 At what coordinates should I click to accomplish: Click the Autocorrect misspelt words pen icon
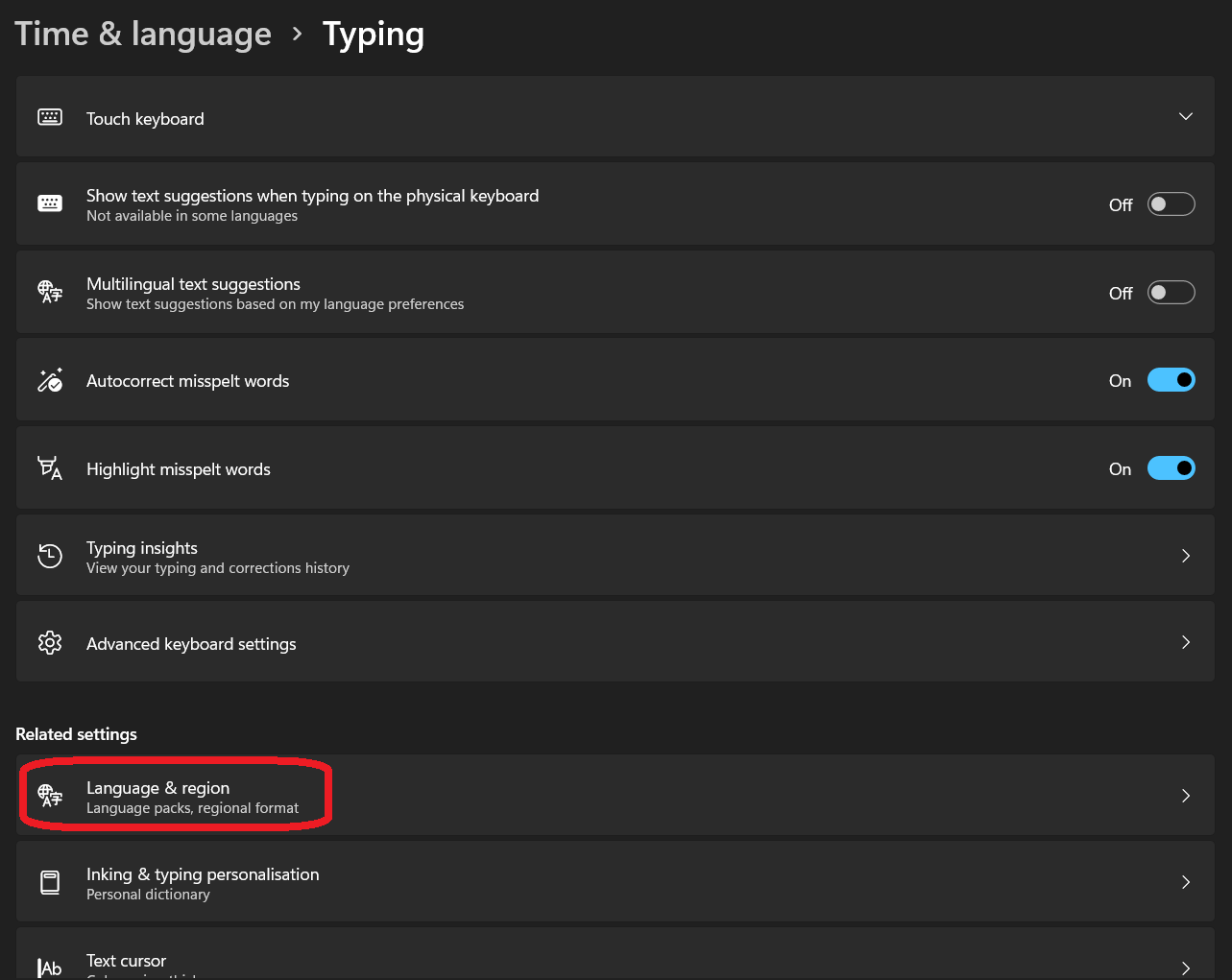(x=50, y=380)
